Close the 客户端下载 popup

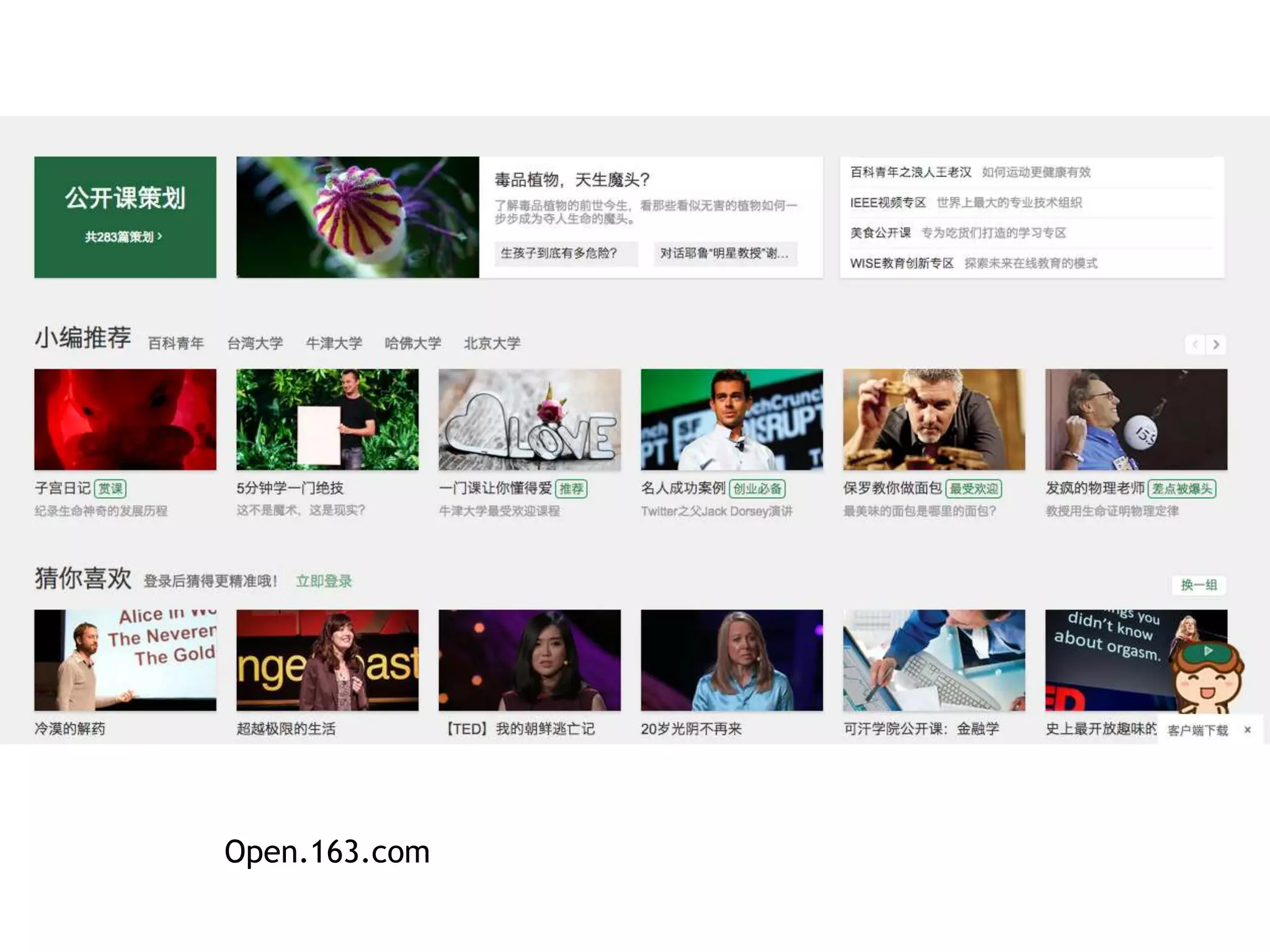pyautogui.click(x=1248, y=730)
